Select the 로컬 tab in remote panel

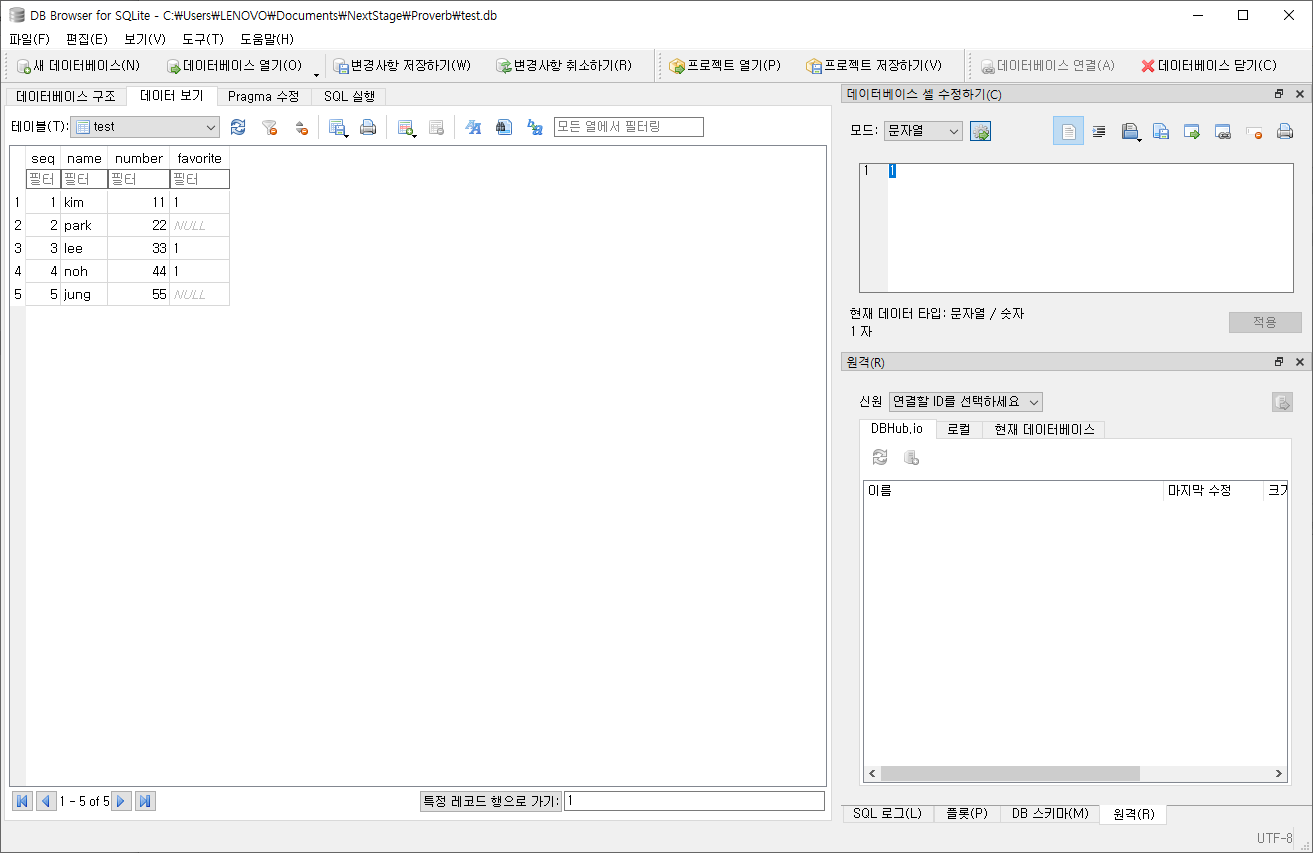point(959,429)
